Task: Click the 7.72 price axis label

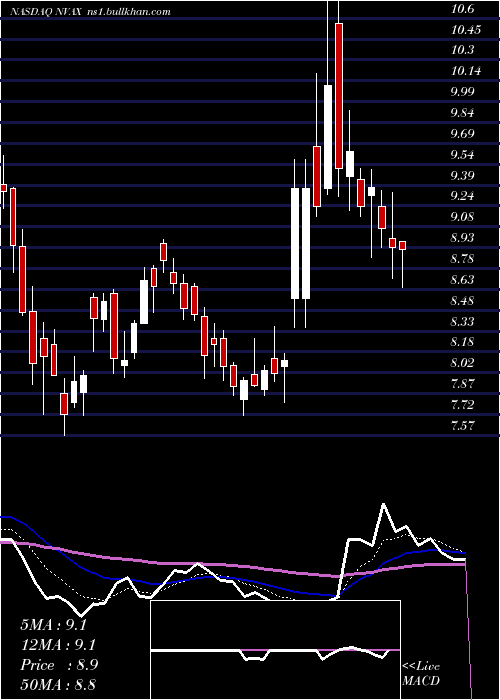Action: tap(463, 405)
